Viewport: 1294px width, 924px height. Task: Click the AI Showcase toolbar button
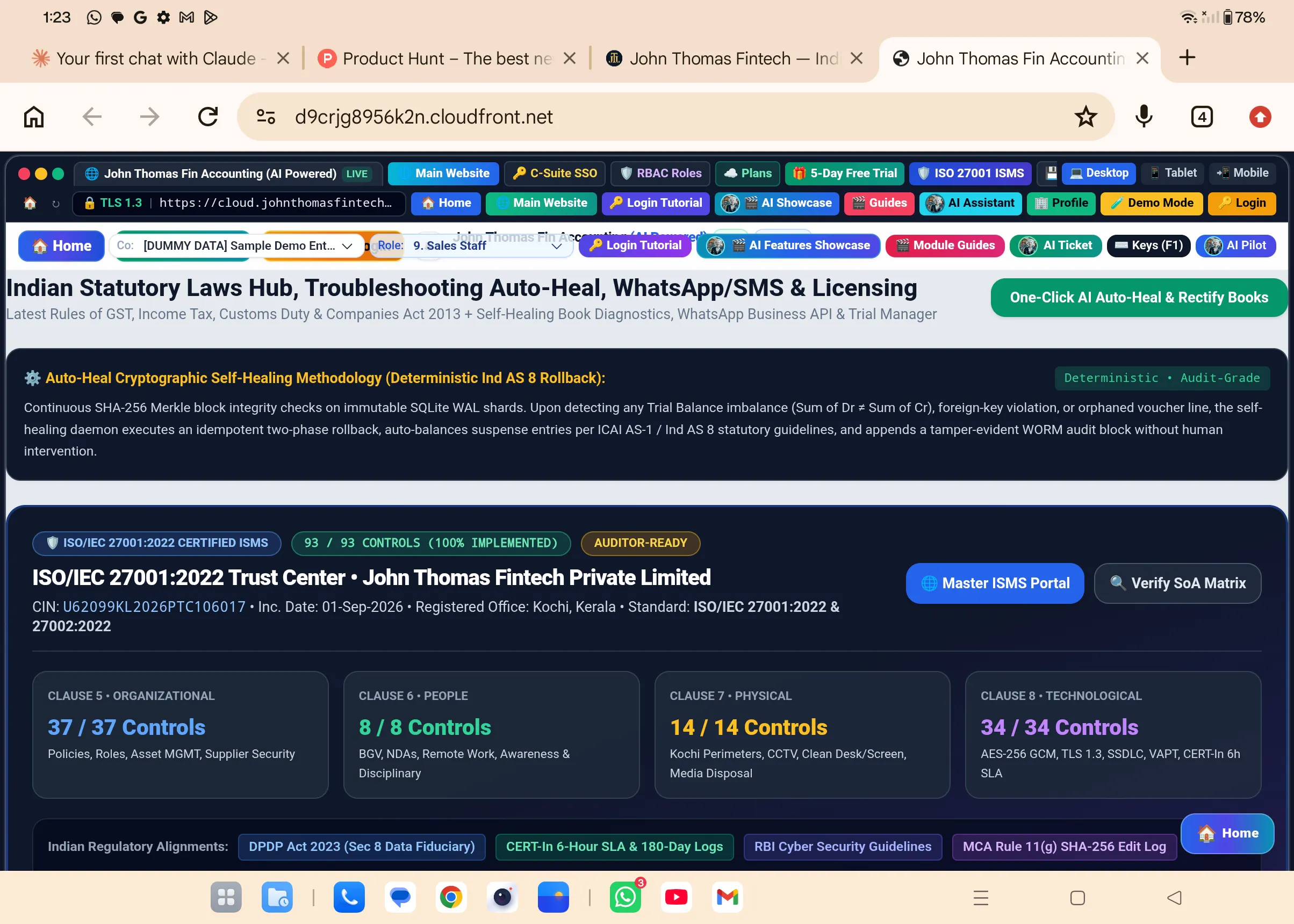[777, 203]
